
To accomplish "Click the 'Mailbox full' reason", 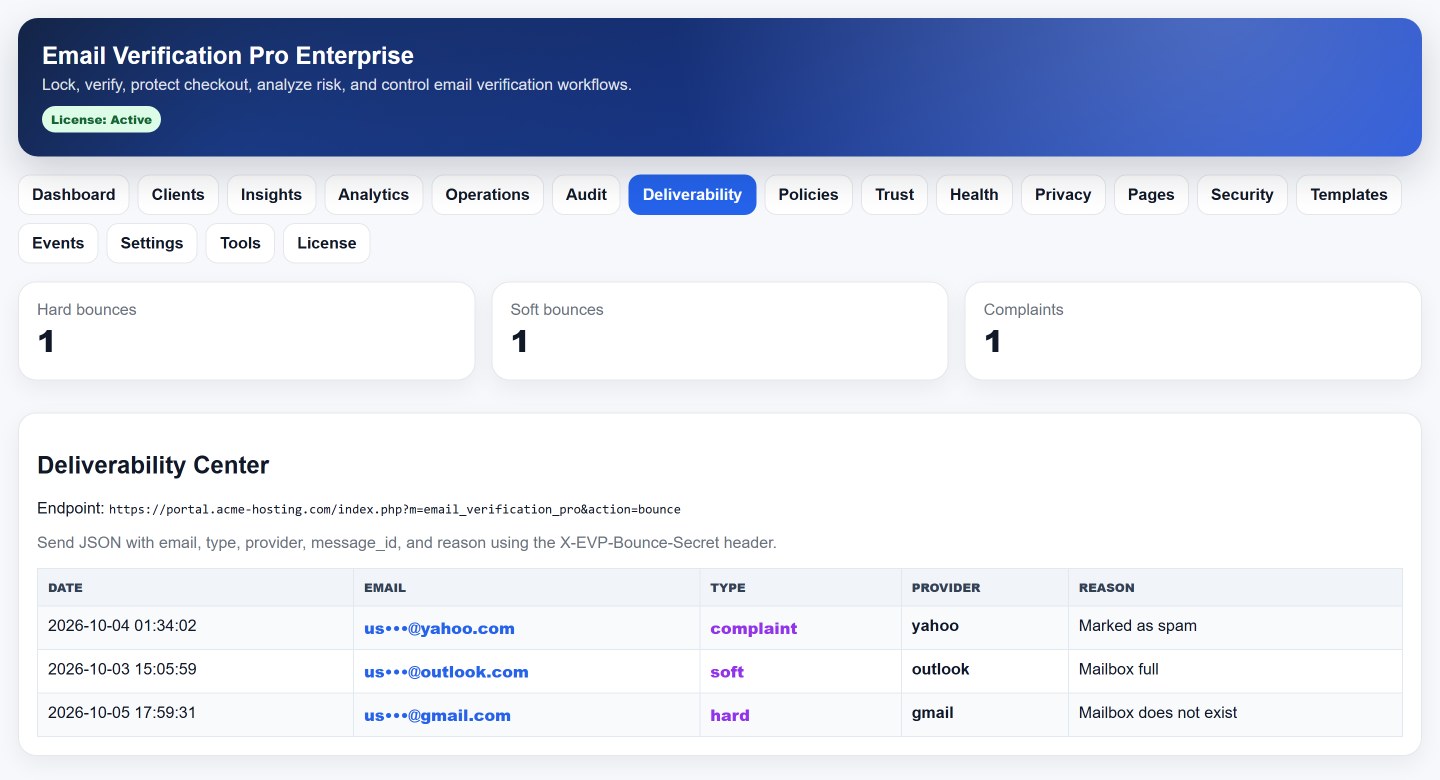I will coord(1119,669).
